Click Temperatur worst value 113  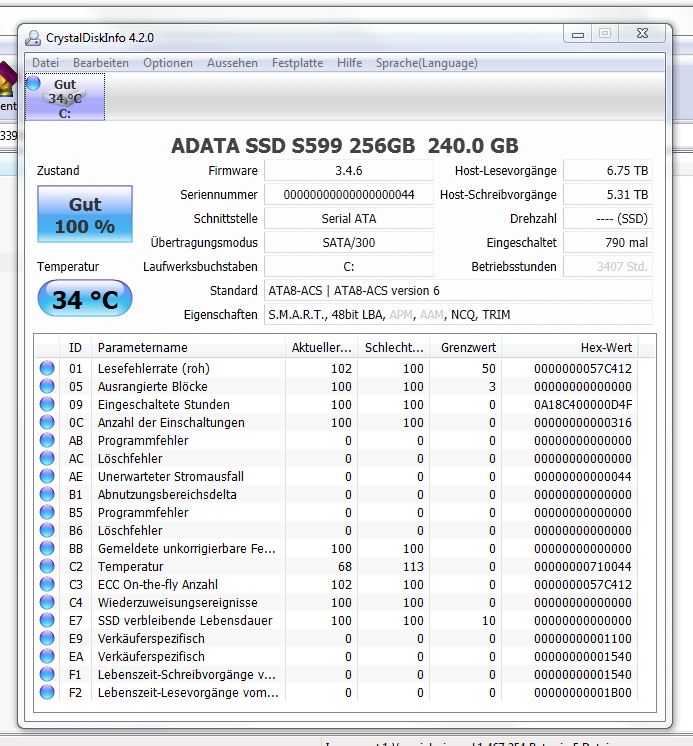(x=413, y=566)
